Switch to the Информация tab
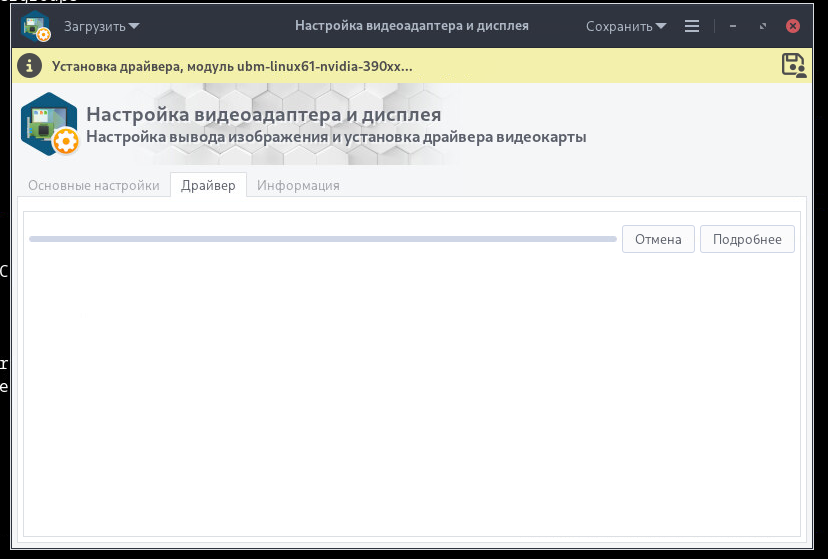The height and width of the screenshot is (559, 828). click(298, 185)
